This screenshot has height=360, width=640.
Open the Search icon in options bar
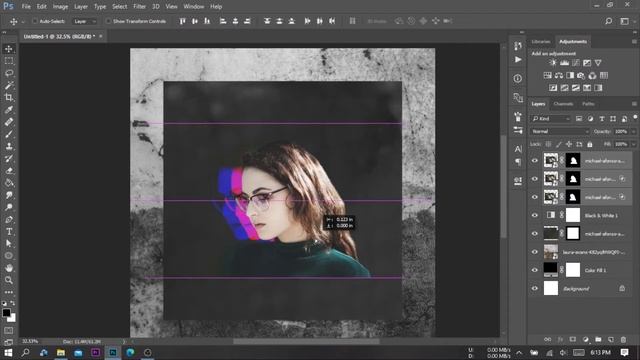(x=609, y=21)
